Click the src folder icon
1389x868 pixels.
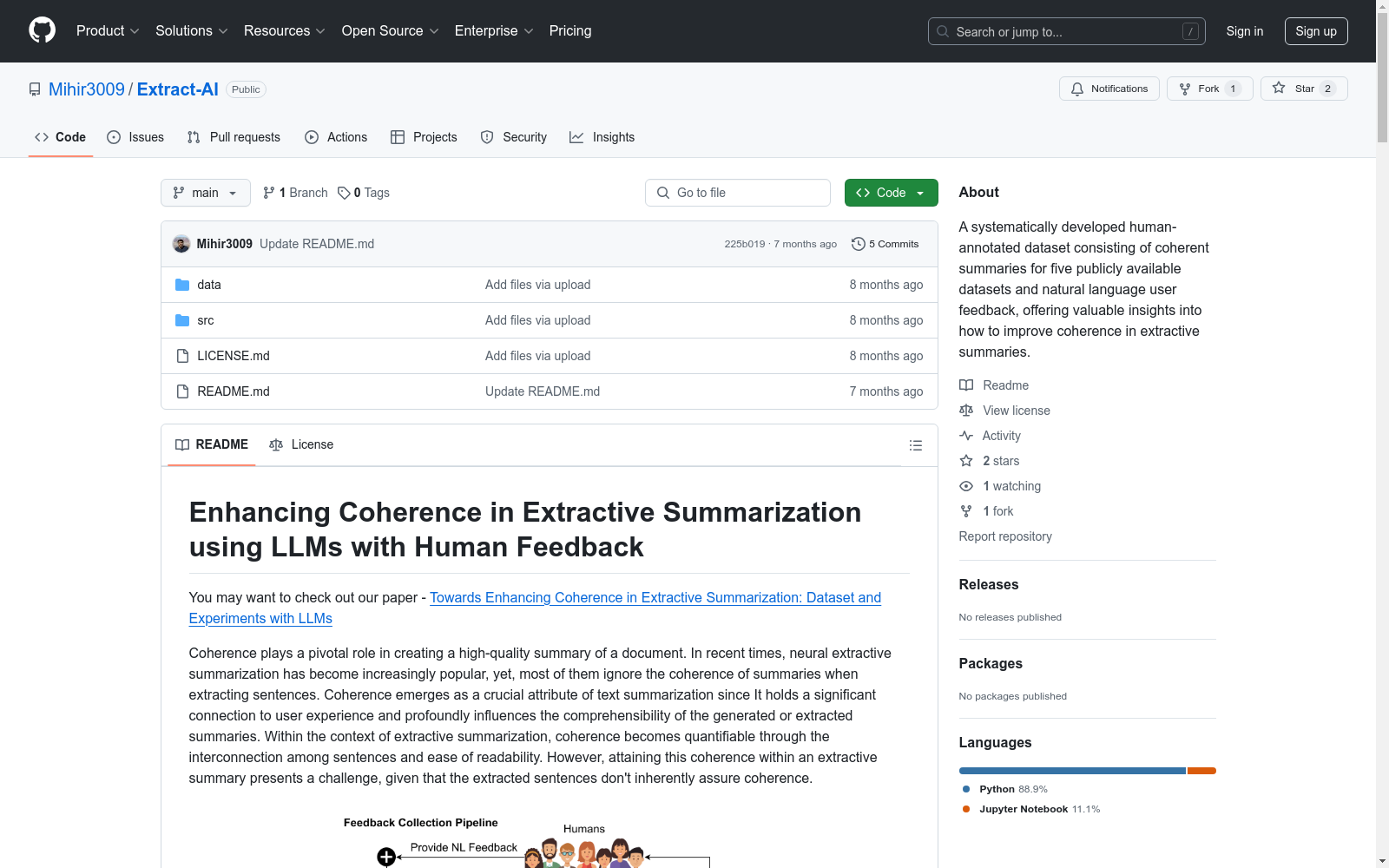pos(182,320)
